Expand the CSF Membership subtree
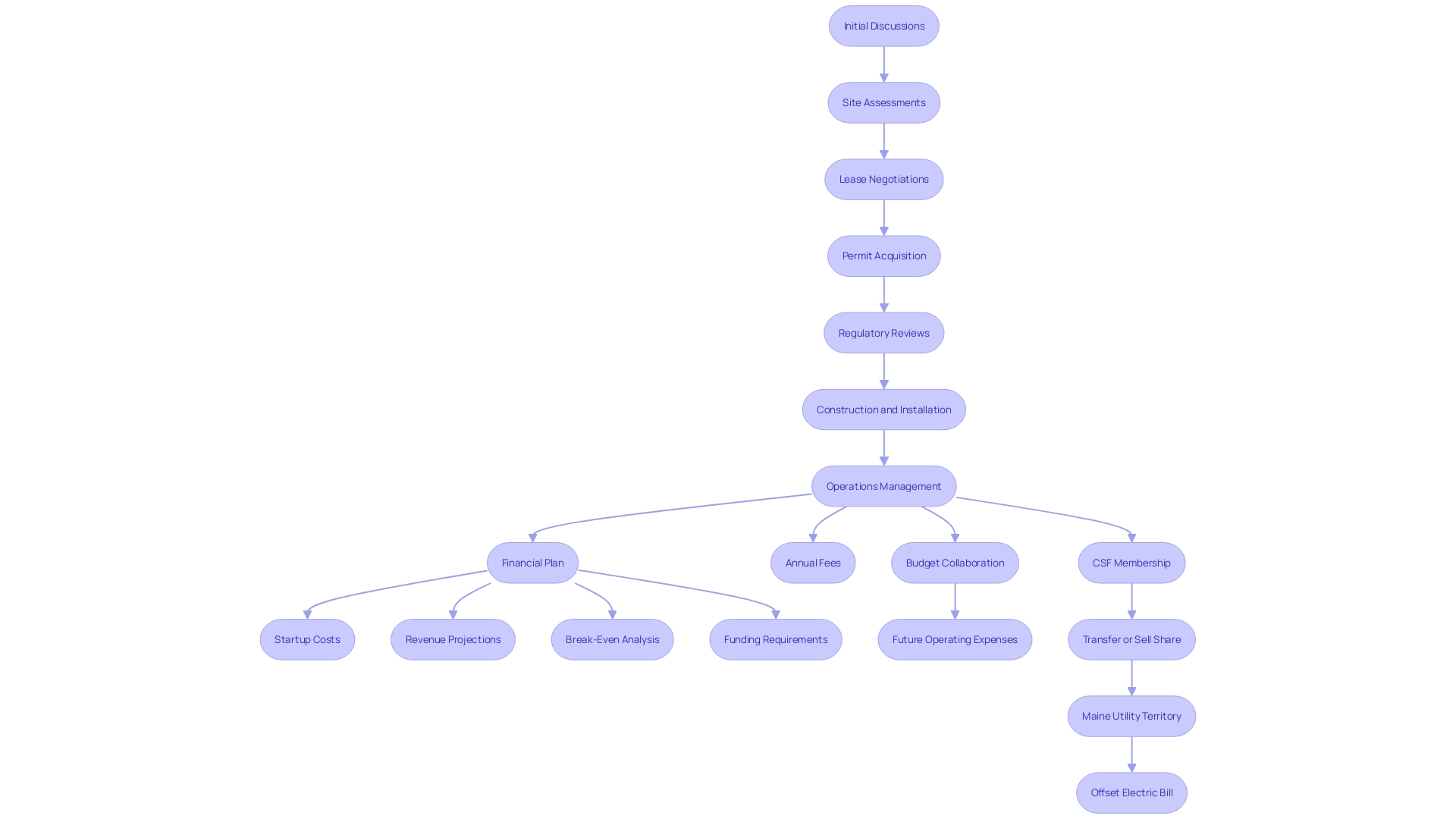Image resolution: width=1456 pixels, height=819 pixels. click(x=1131, y=562)
